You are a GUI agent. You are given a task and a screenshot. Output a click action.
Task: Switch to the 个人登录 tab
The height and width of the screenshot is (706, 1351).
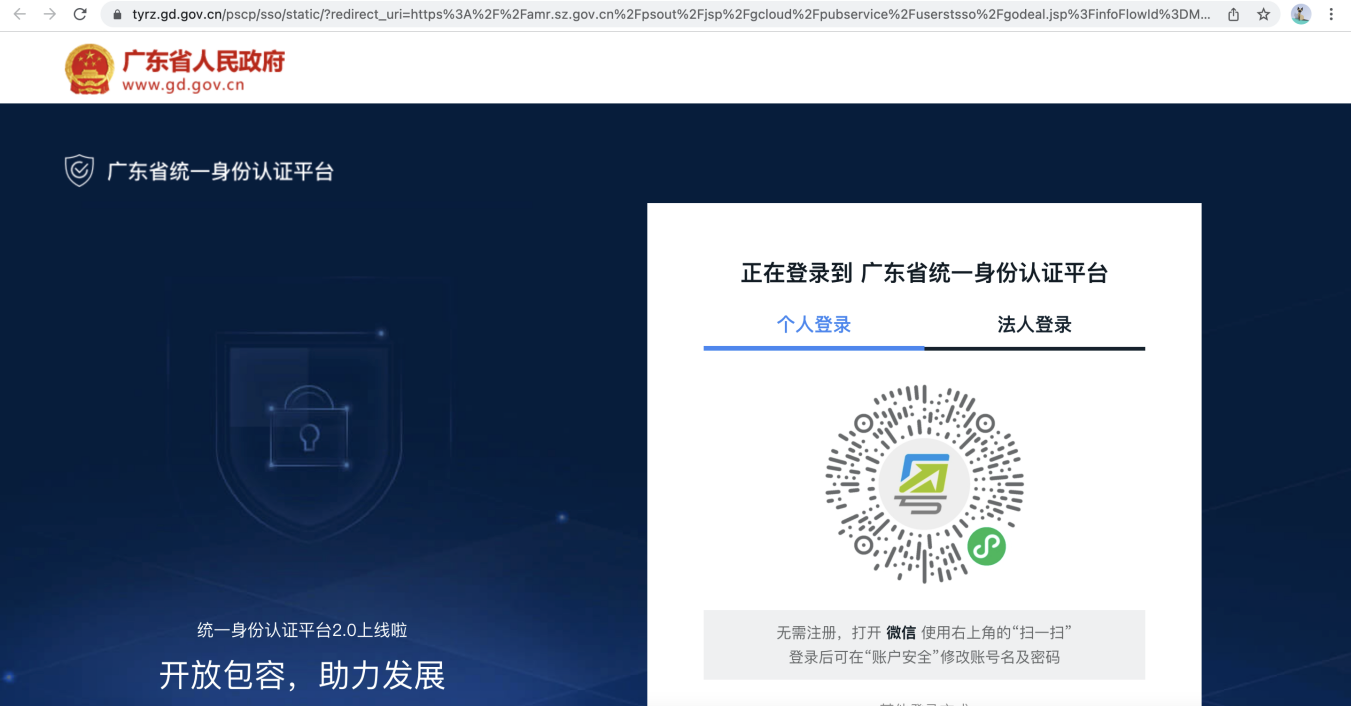[814, 325]
